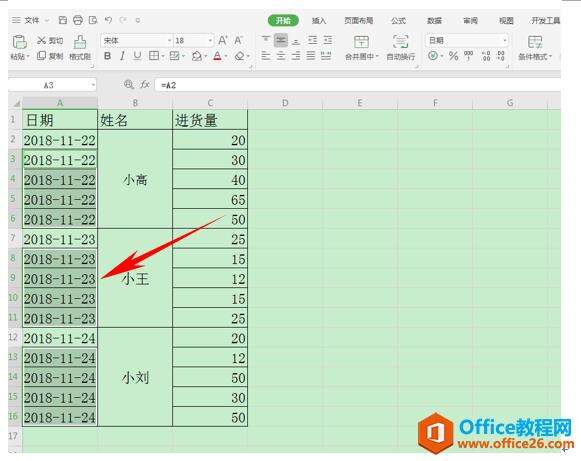Activate the Format Painter (格式刷)
The height and width of the screenshot is (461, 581).
[x=80, y=47]
